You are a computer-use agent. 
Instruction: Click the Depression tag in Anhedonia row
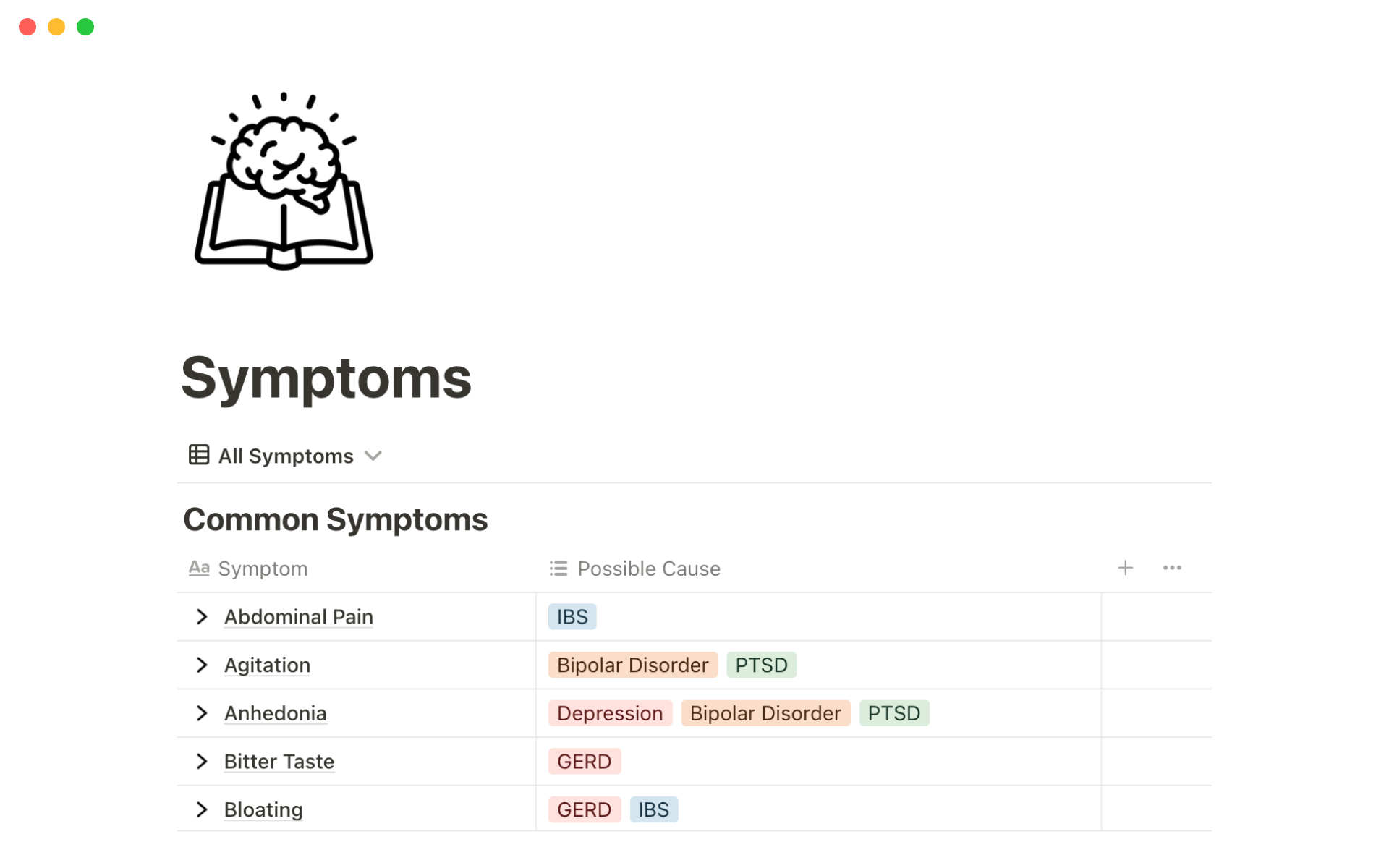609,713
